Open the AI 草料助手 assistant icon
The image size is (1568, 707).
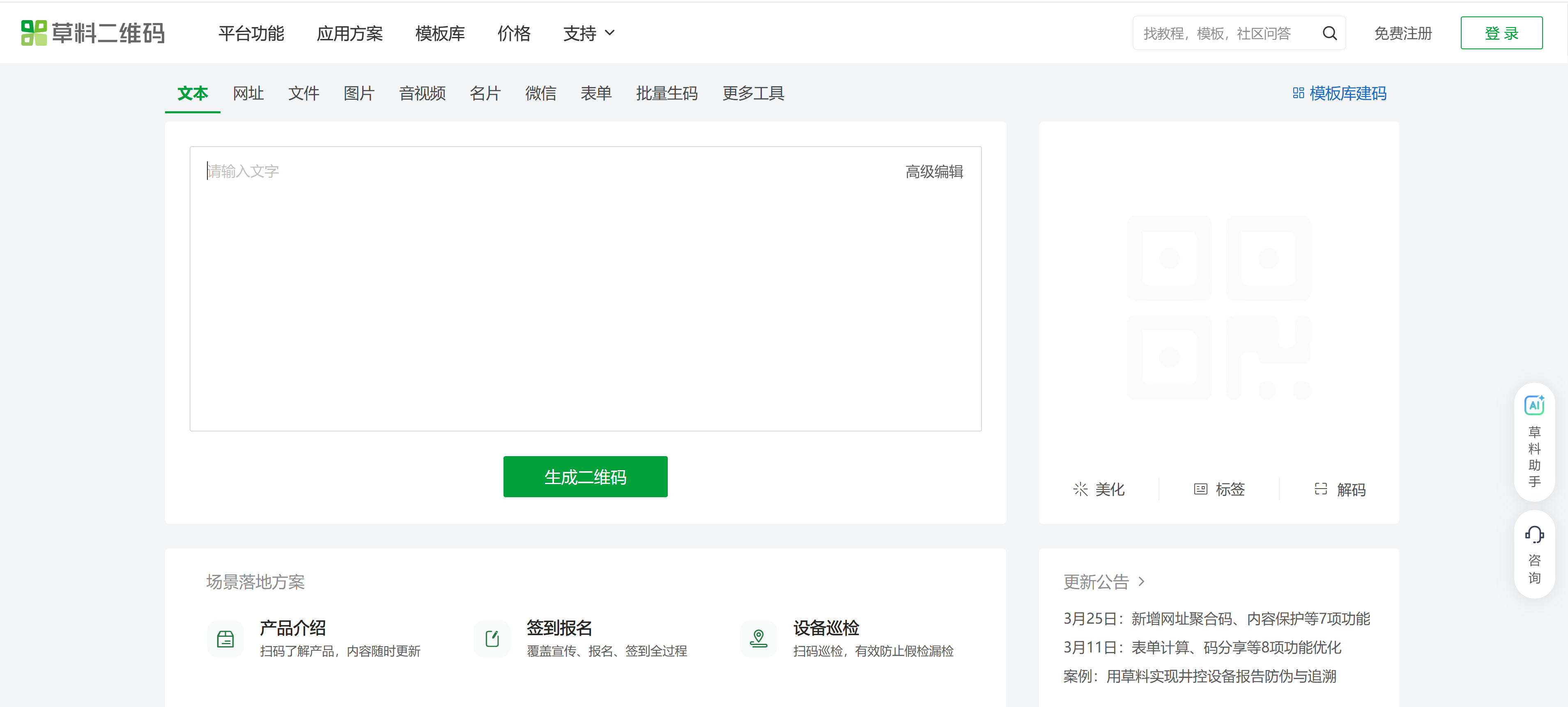(1534, 406)
